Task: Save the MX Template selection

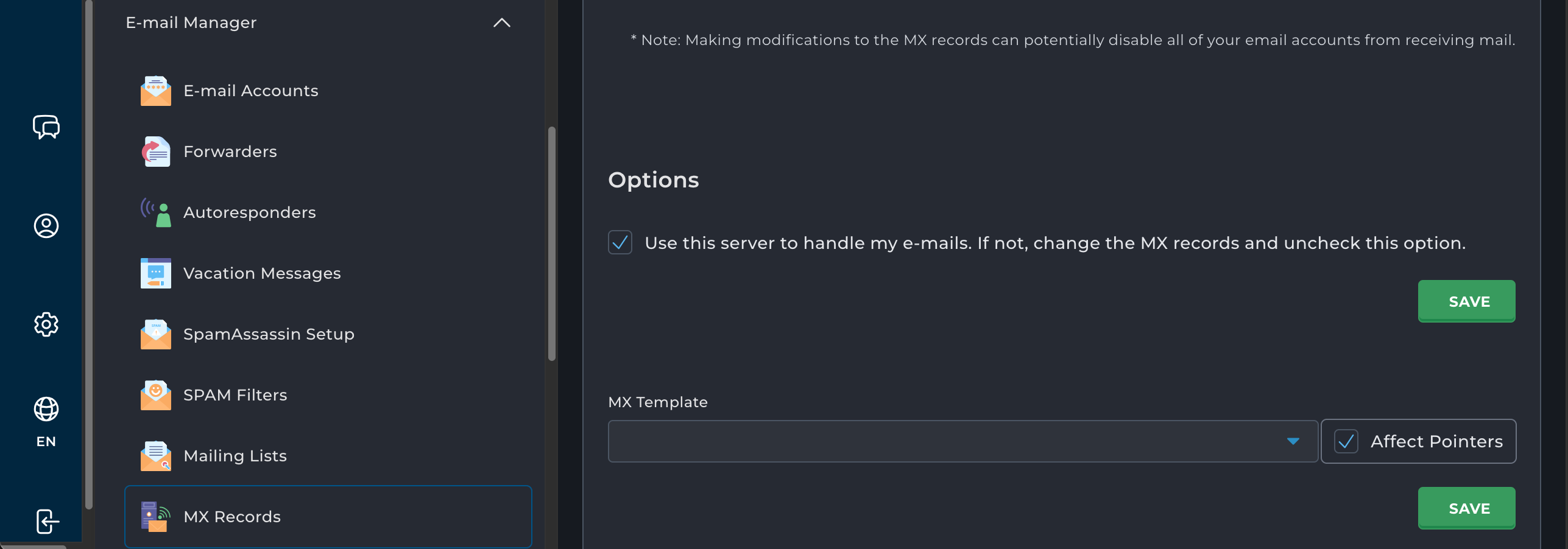Action: click(x=1466, y=508)
